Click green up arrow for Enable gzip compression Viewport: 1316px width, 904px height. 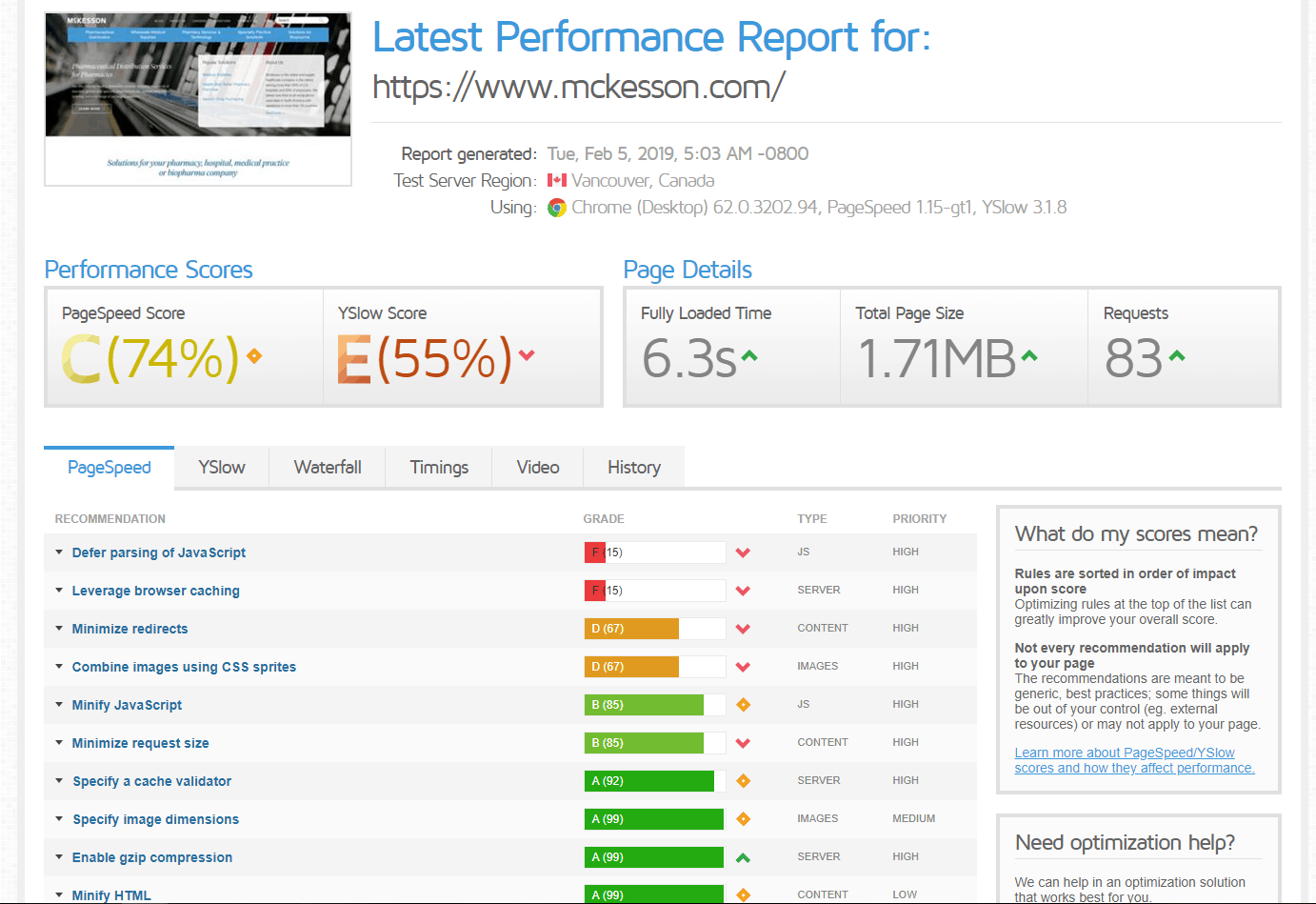pyautogui.click(x=744, y=857)
